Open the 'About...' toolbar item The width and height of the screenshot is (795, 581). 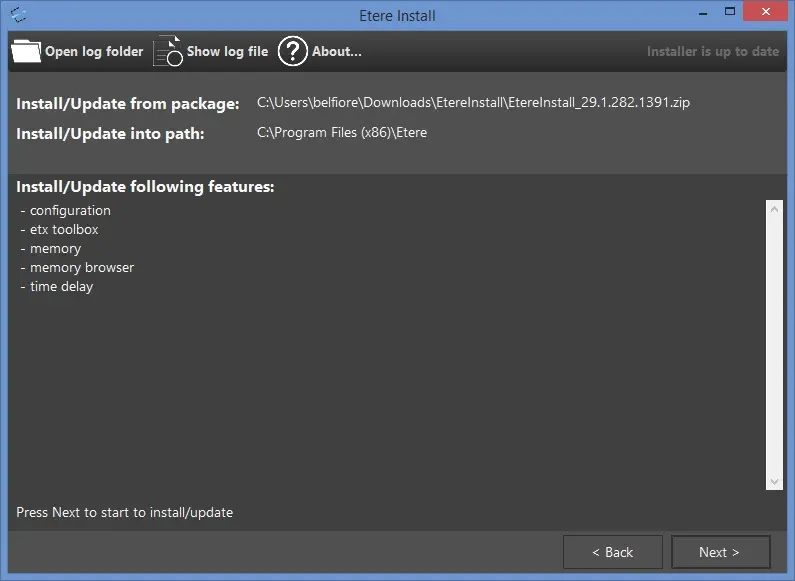click(336, 52)
